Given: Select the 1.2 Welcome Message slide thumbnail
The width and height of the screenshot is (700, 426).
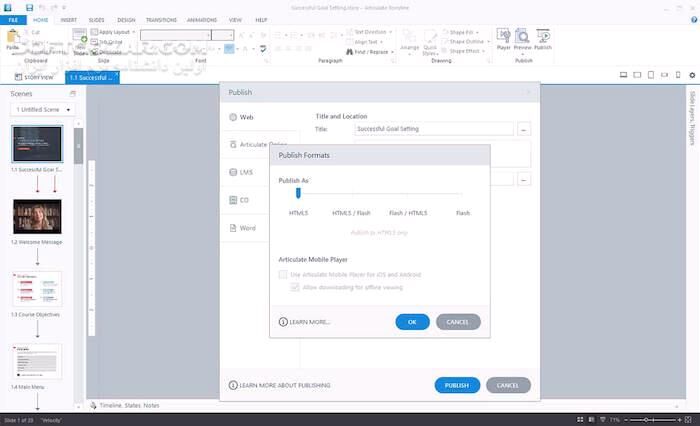Looking at the screenshot, I should pos(37,217).
